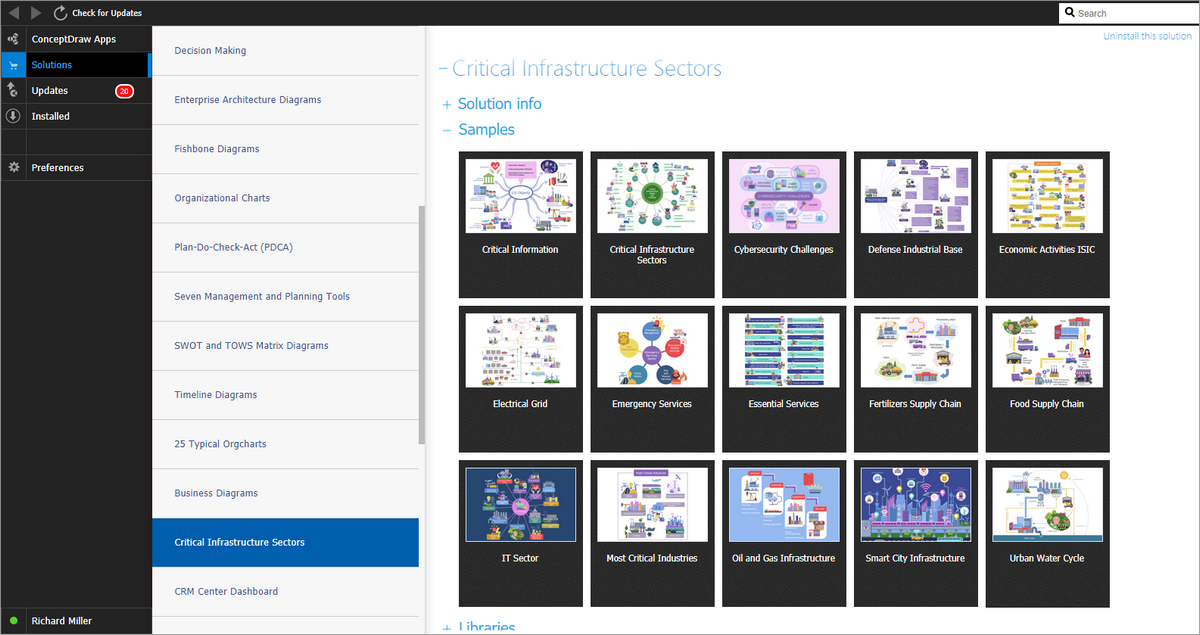Select Plan-Do-Check-Act (PDCA) solution
Image resolution: width=1200 pixels, height=635 pixels.
point(285,247)
